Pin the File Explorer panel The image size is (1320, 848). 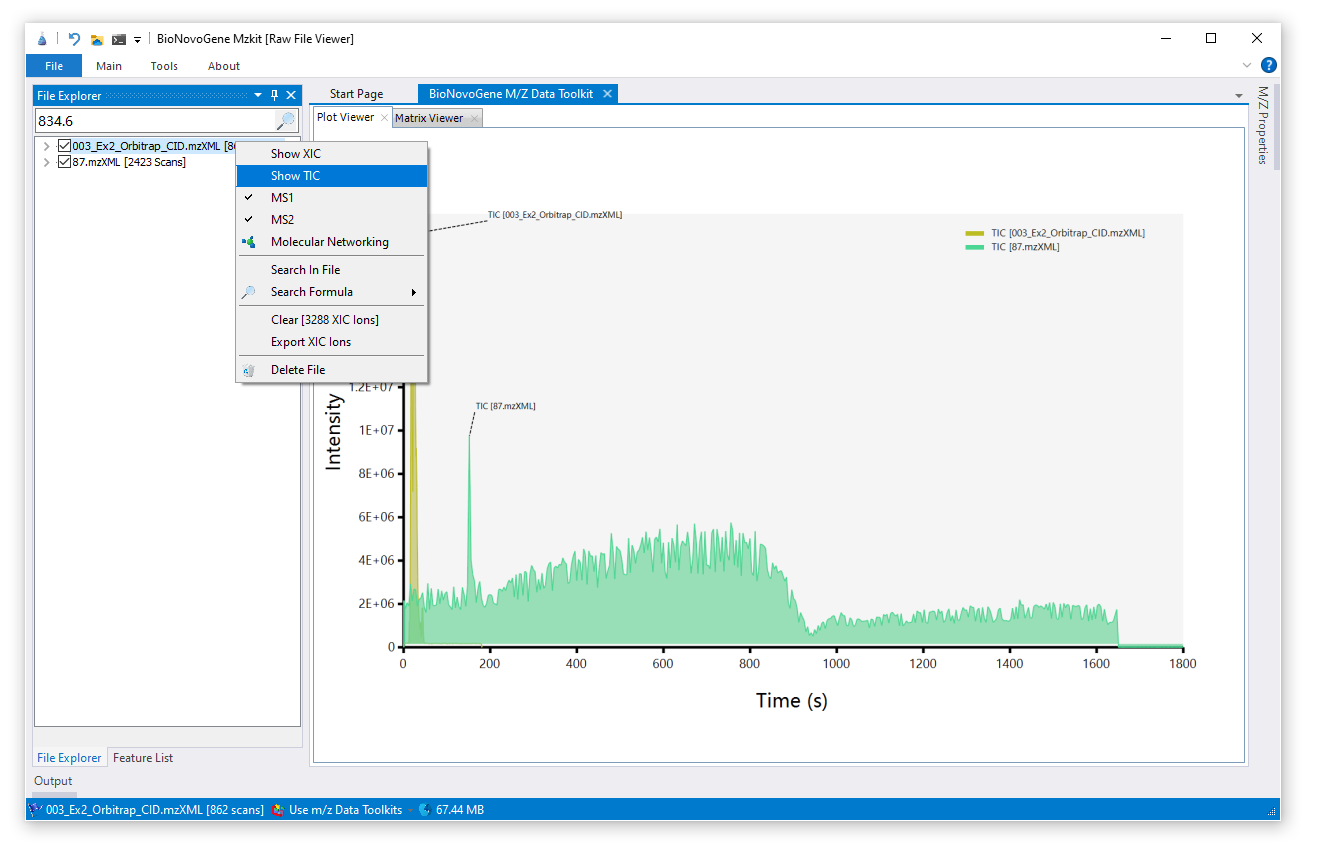click(x=275, y=95)
